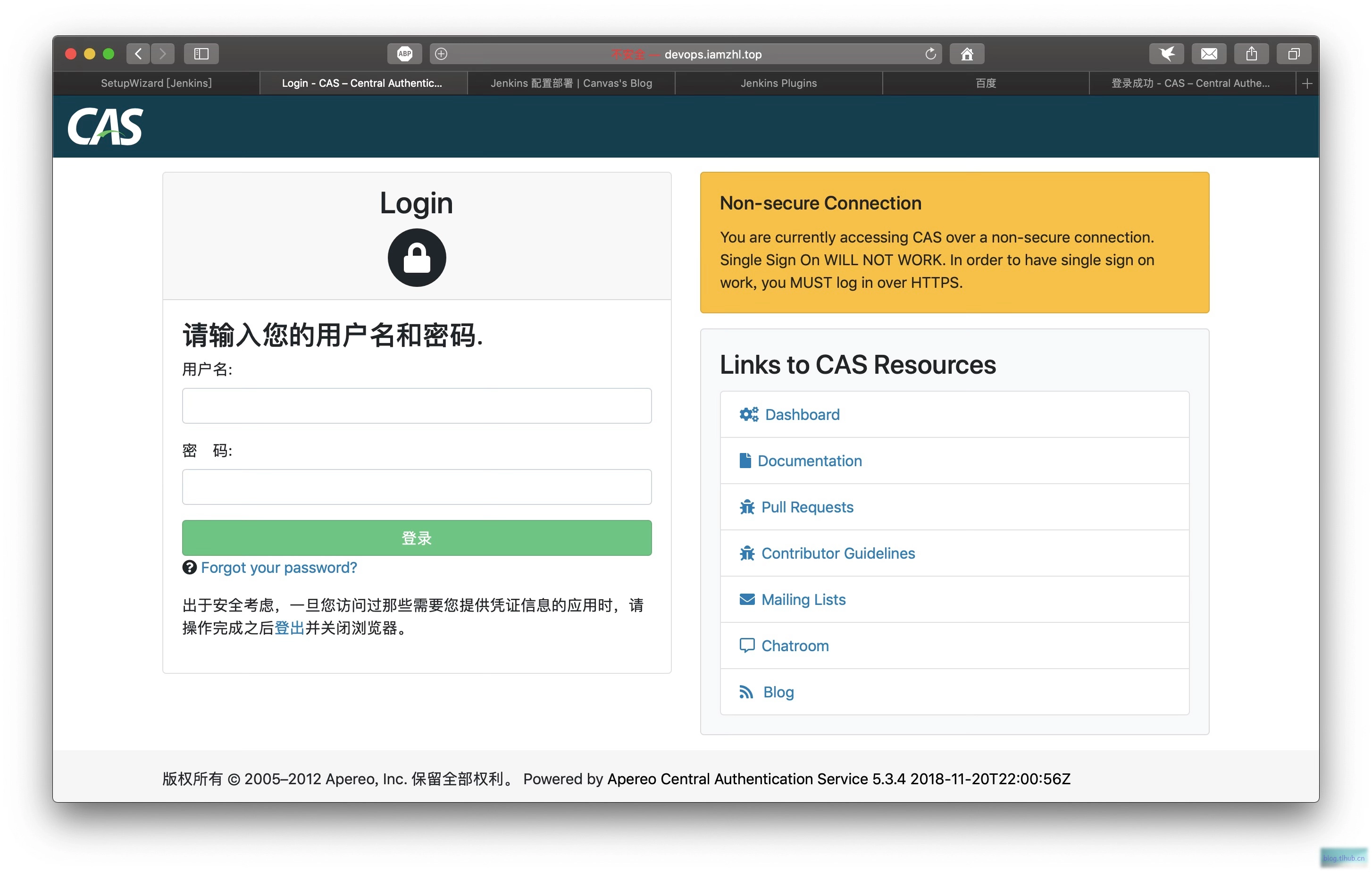The width and height of the screenshot is (1372, 872).
Task: Open the Pull Requests link
Action: coord(807,507)
